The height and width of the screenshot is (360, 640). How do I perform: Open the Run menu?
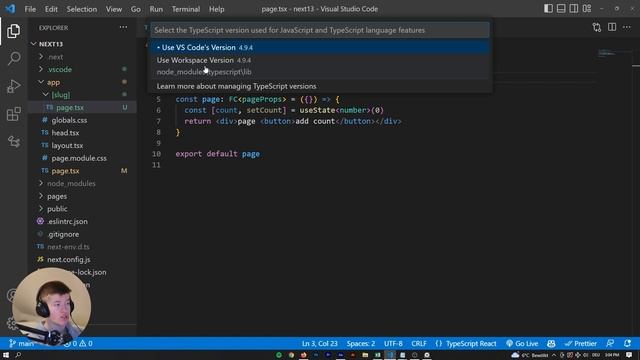click(156, 9)
